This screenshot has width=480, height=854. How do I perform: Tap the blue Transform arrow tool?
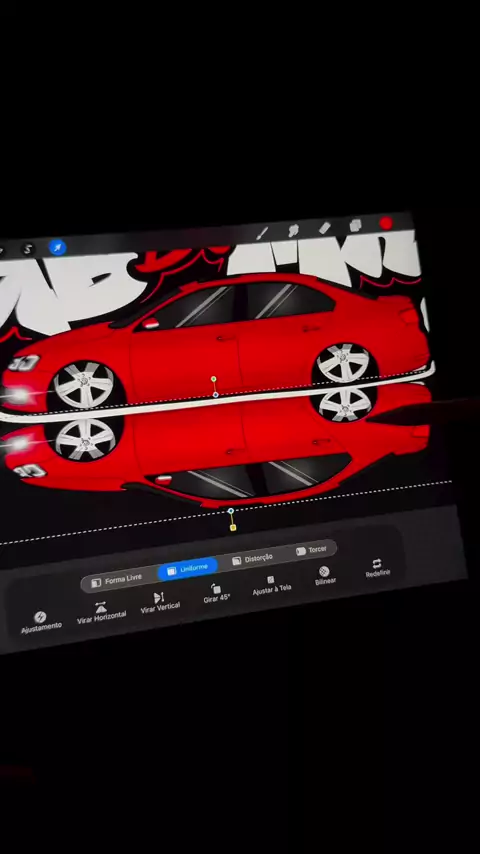pyautogui.click(x=57, y=248)
